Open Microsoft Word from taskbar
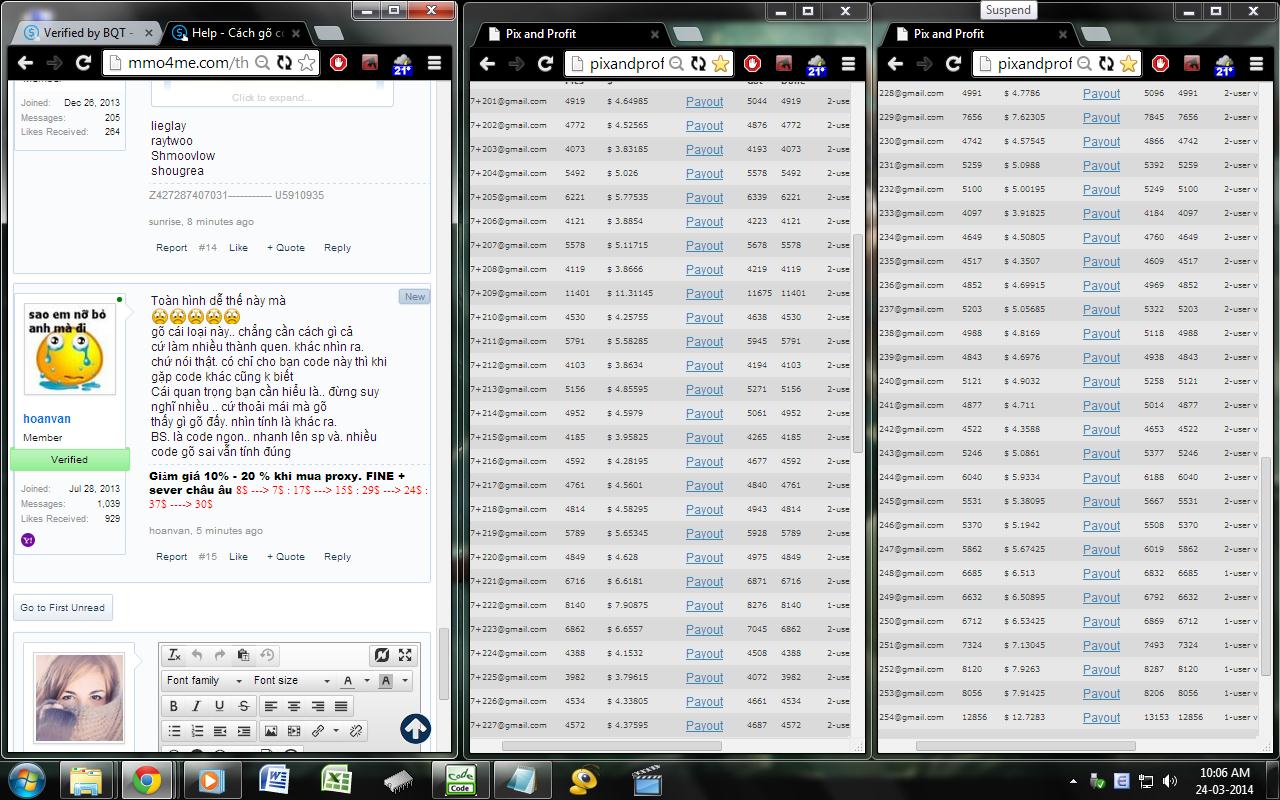The image size is (1280, 800). 274,780
